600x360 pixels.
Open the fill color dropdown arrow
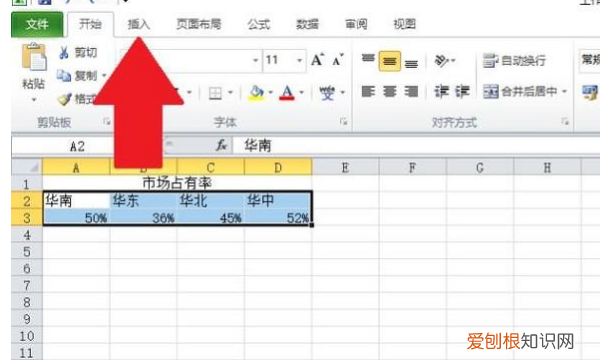(x=271, y=93)
